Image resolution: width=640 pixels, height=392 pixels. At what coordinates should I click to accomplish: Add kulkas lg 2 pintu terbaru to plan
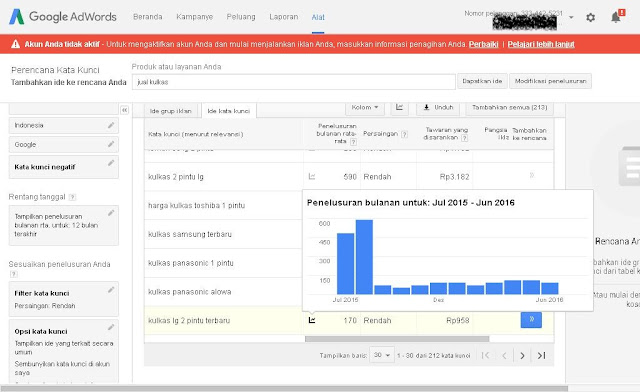coord(531,320)
